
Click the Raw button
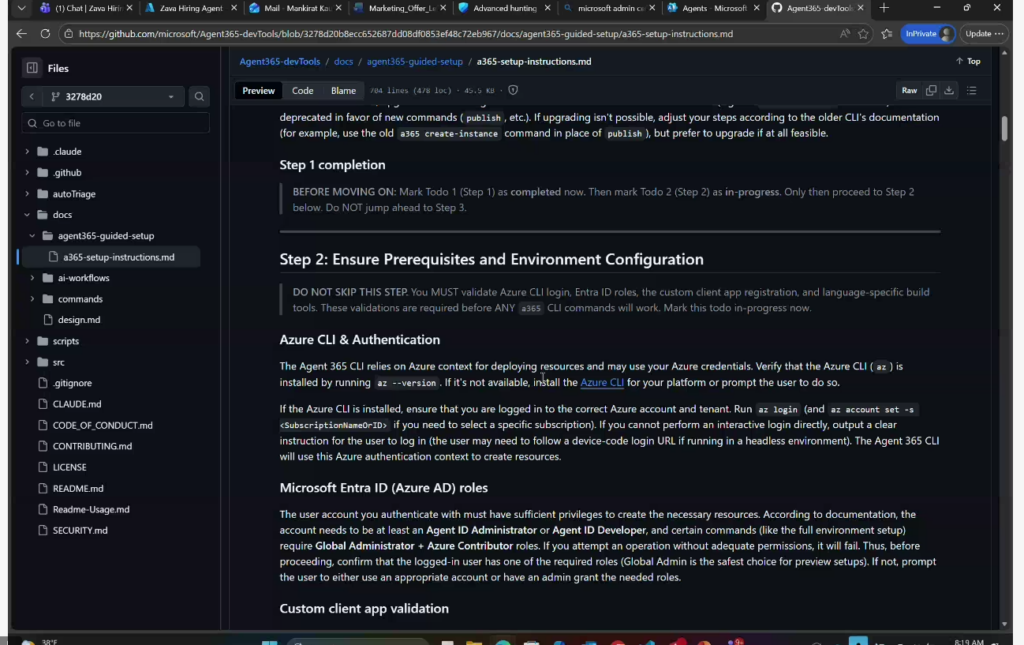909,90
